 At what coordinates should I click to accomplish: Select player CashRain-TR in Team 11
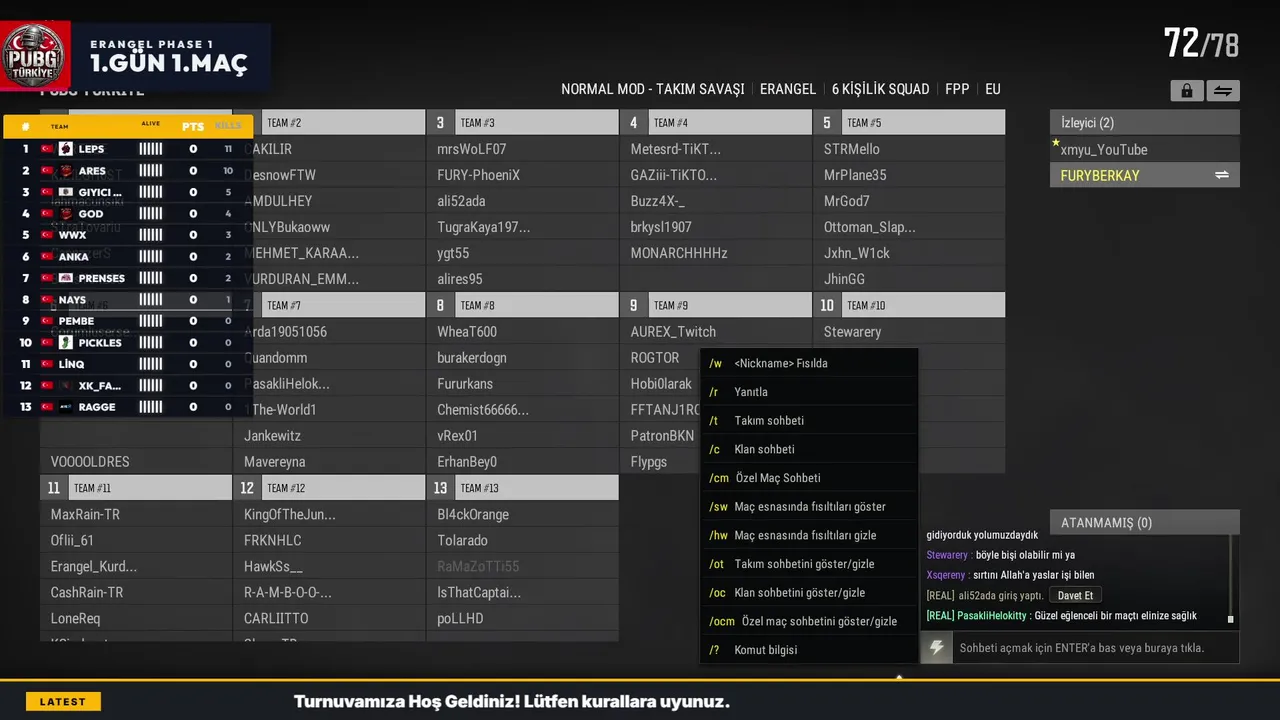click(136, 592)
